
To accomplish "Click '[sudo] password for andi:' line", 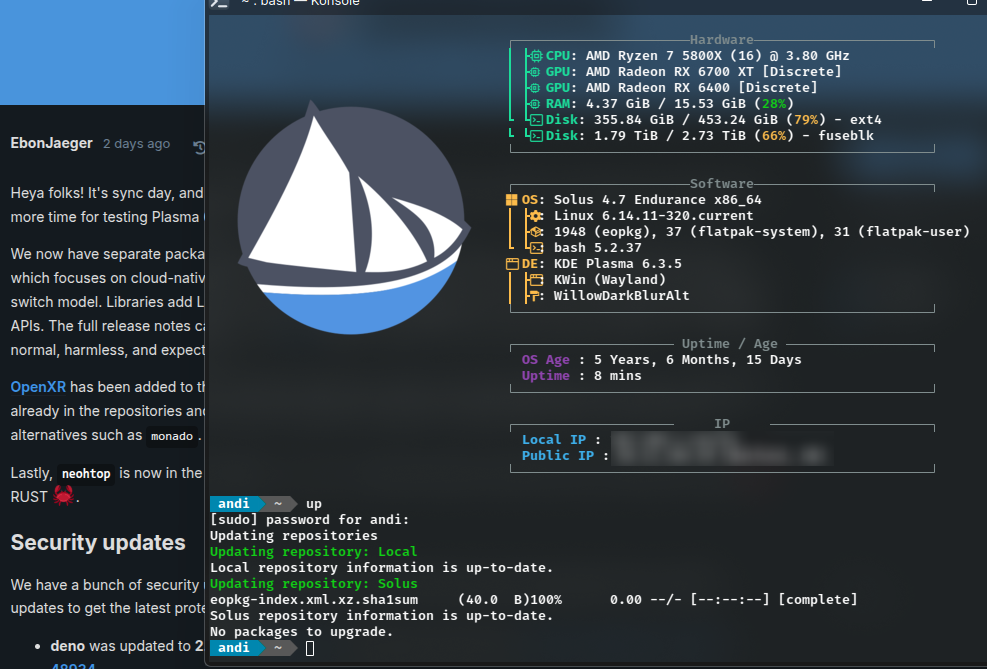I will [310, 520].
